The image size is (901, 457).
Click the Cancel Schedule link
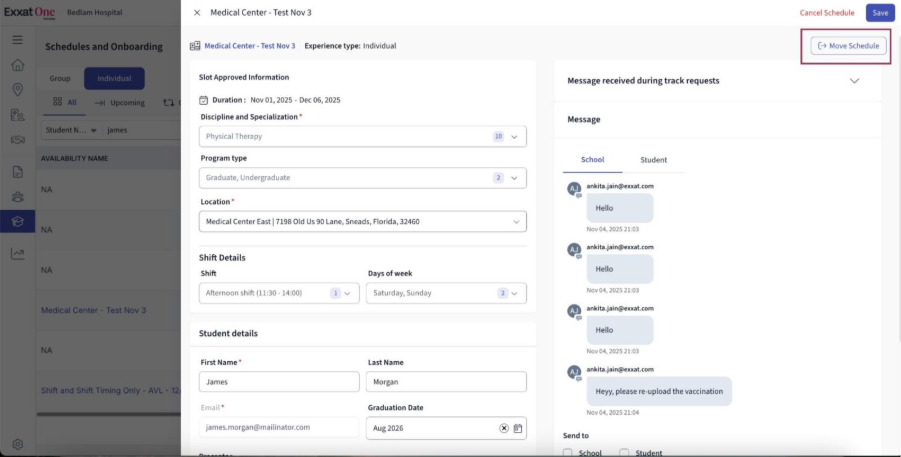(x=826, y=13)
